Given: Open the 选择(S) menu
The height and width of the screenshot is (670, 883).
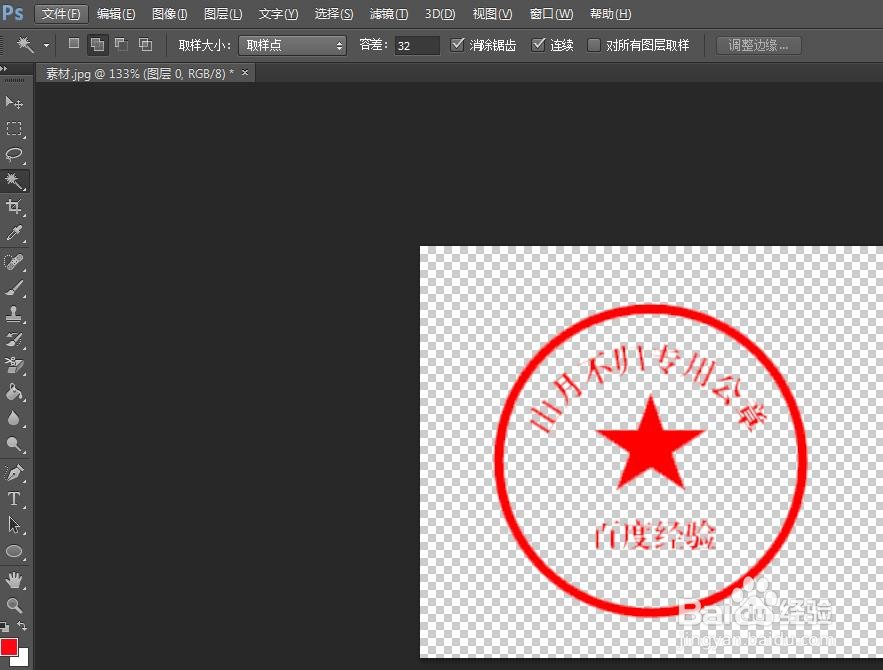Looking at the screenshot, I should pyautogui.click(x=334, y=14).
